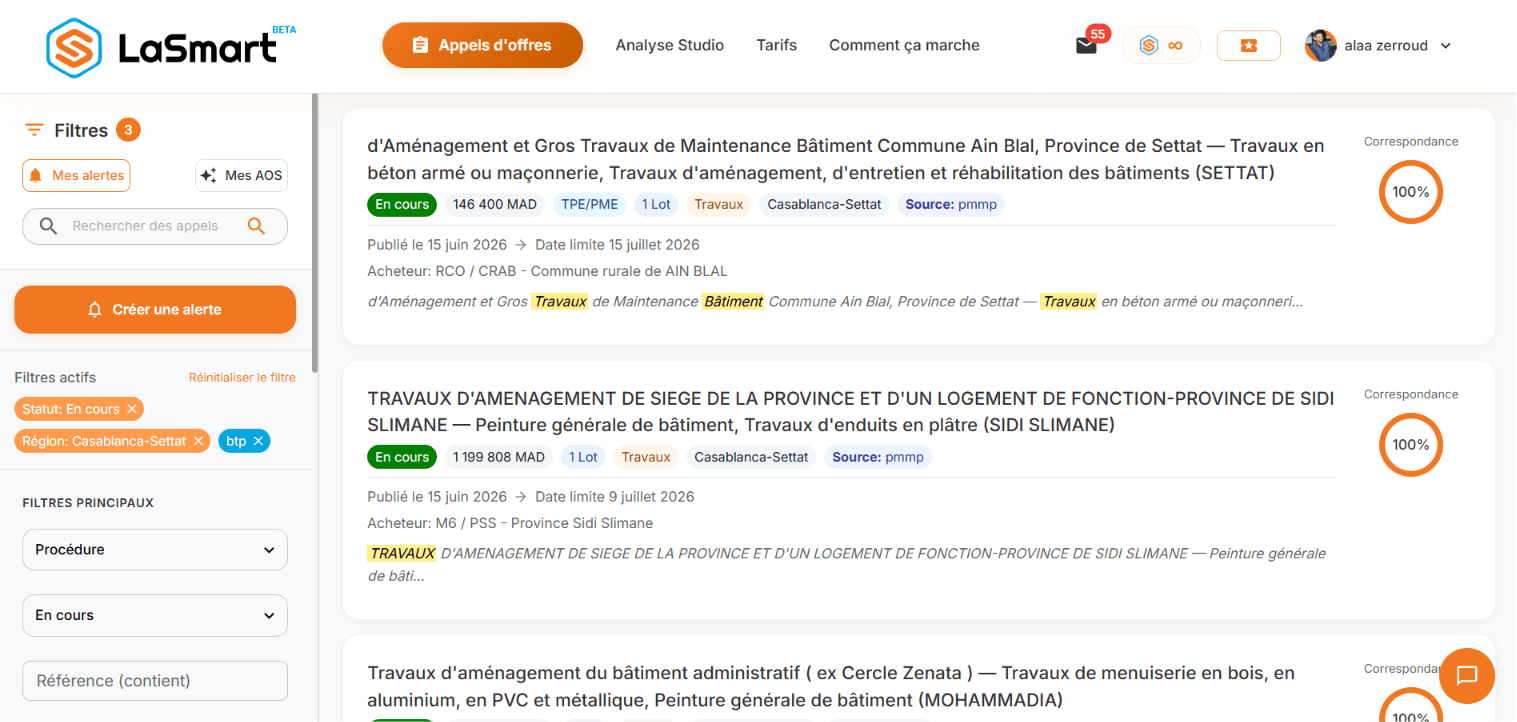Screen dimensions: 1517x722
Task: Open the mail inbox with 55 badge
Action: tap(1086, 45)
